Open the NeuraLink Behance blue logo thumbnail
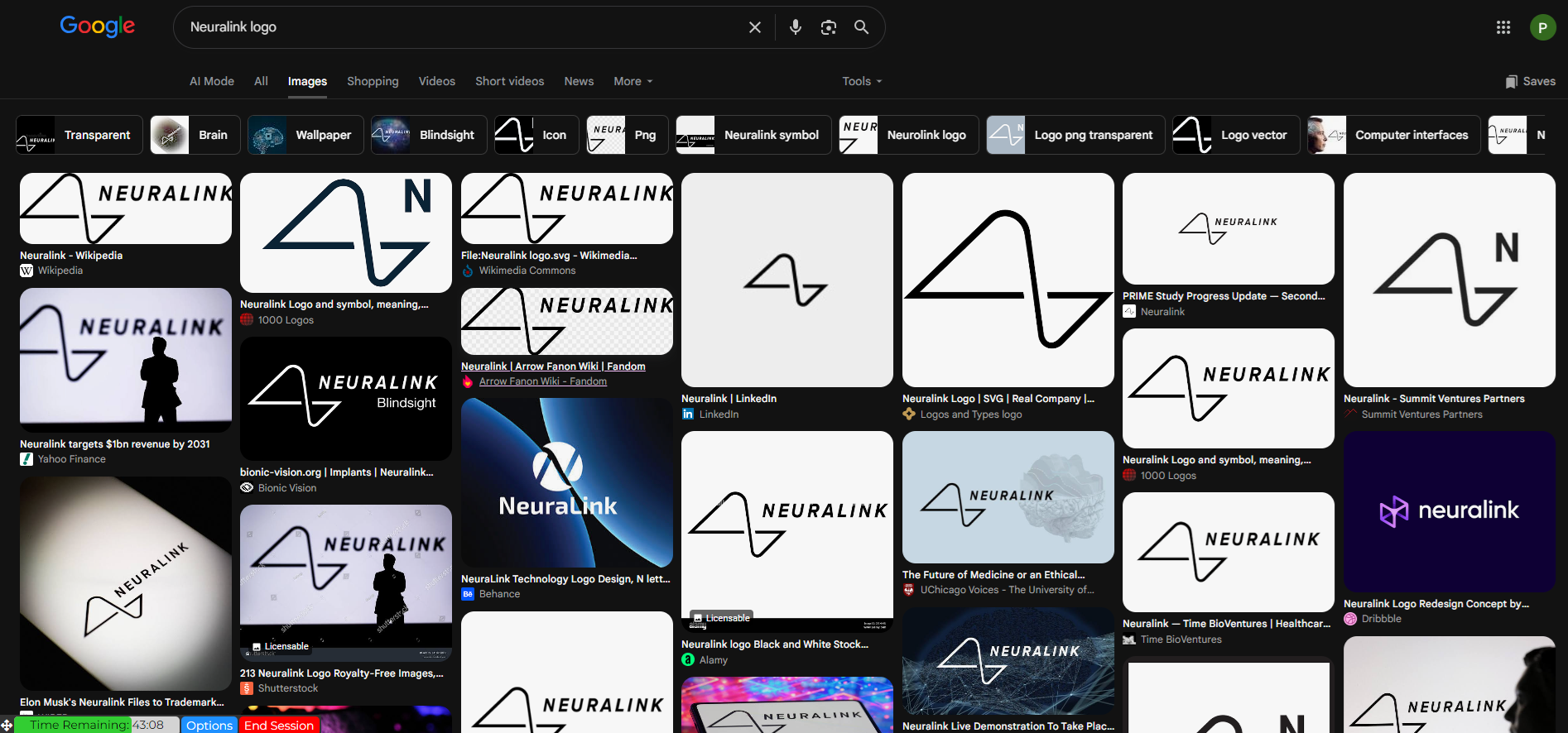Viewport: 1568px width, 733px height. click(x=567, y=482)
